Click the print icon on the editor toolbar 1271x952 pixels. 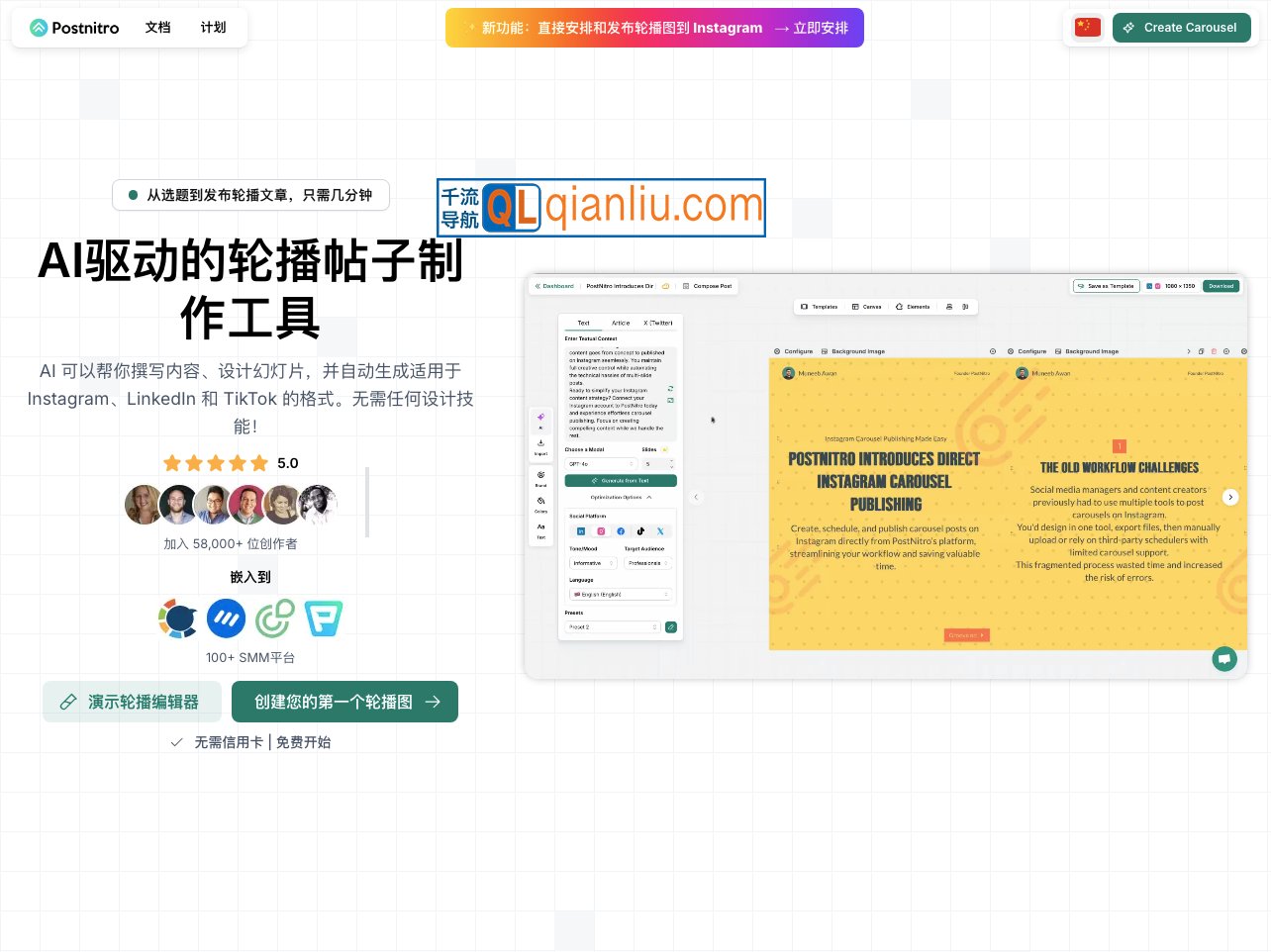[948, 307]
